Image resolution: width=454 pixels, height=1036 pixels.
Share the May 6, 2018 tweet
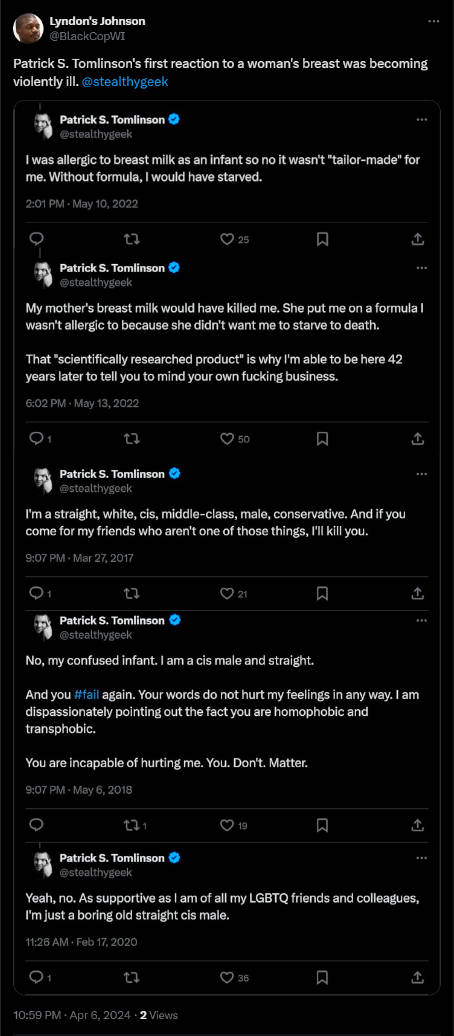coord(417,825)
